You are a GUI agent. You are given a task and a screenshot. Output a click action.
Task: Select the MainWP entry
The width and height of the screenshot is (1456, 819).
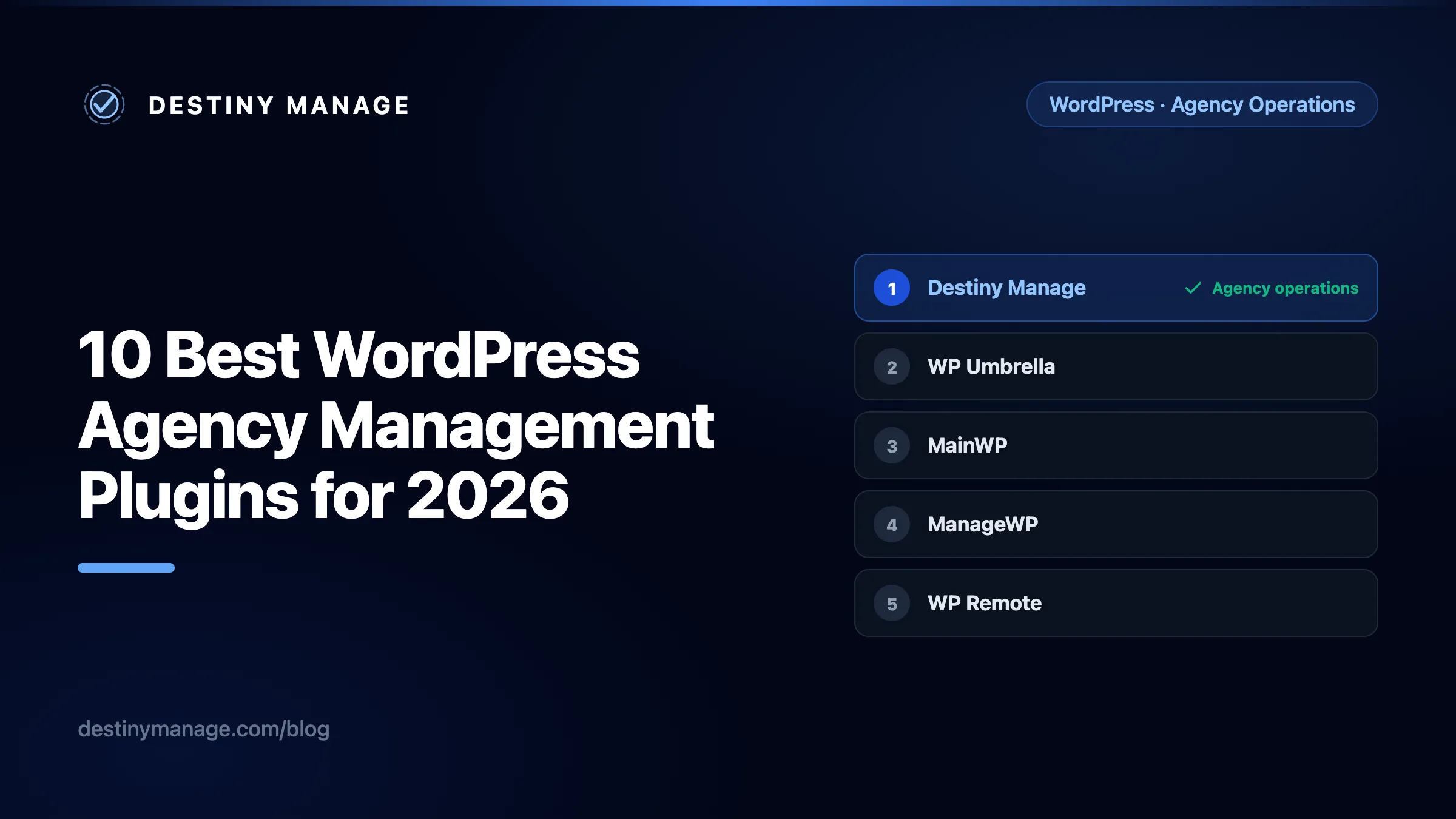[1116, 445]
